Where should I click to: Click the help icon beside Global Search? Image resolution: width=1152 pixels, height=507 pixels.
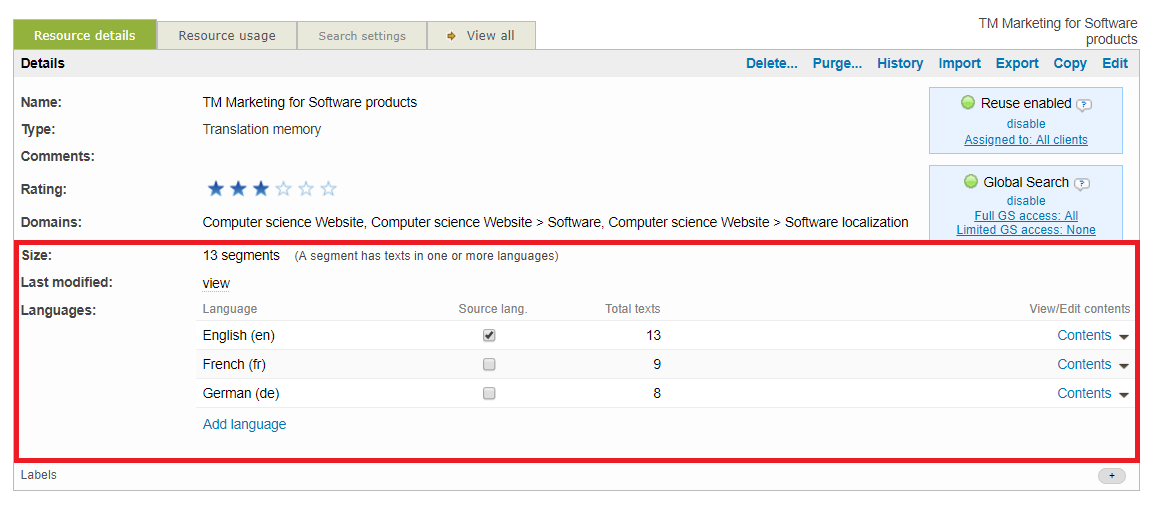point(1082,183)
